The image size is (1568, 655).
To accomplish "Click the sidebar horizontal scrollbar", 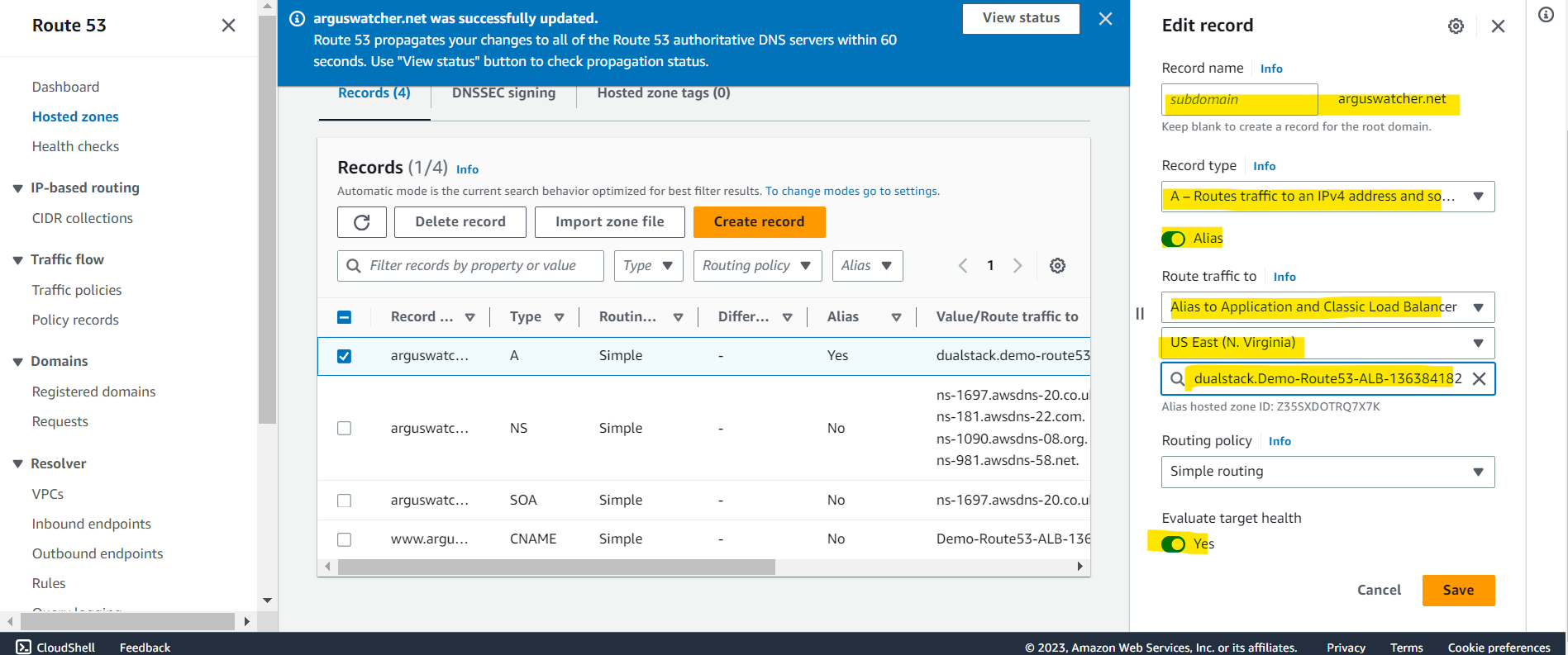I will (127, 621).
